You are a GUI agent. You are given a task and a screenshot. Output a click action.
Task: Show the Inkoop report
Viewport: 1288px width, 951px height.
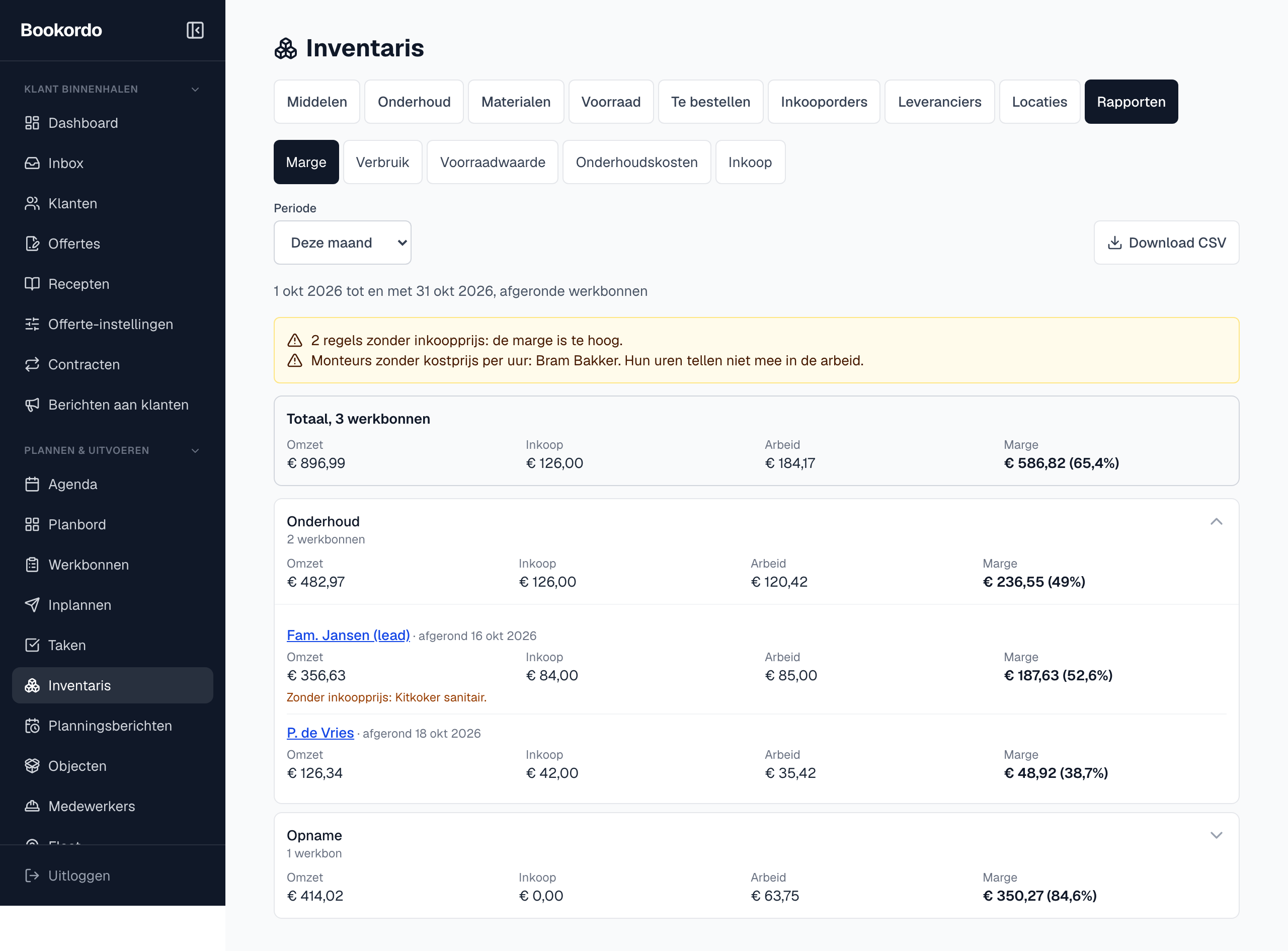point(750,163)
